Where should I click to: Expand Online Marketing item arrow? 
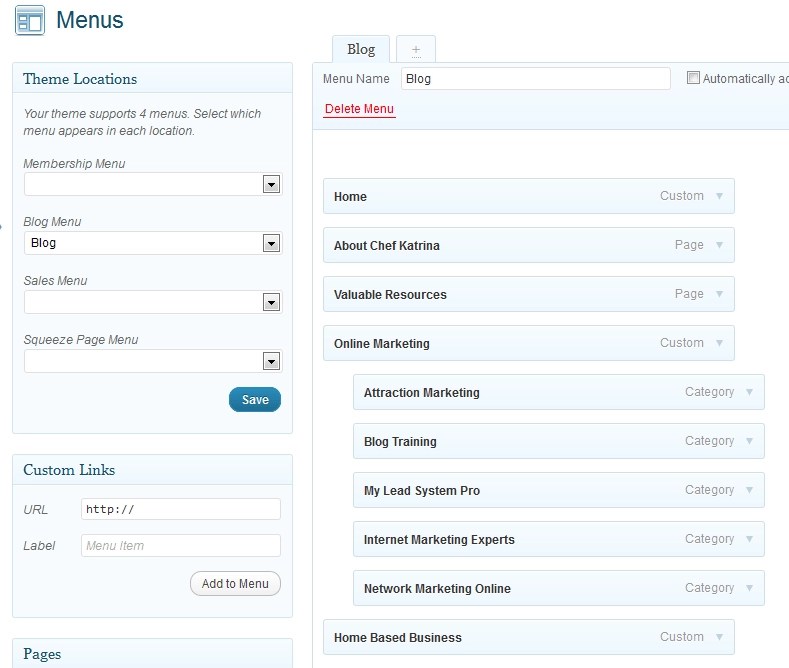720,343
